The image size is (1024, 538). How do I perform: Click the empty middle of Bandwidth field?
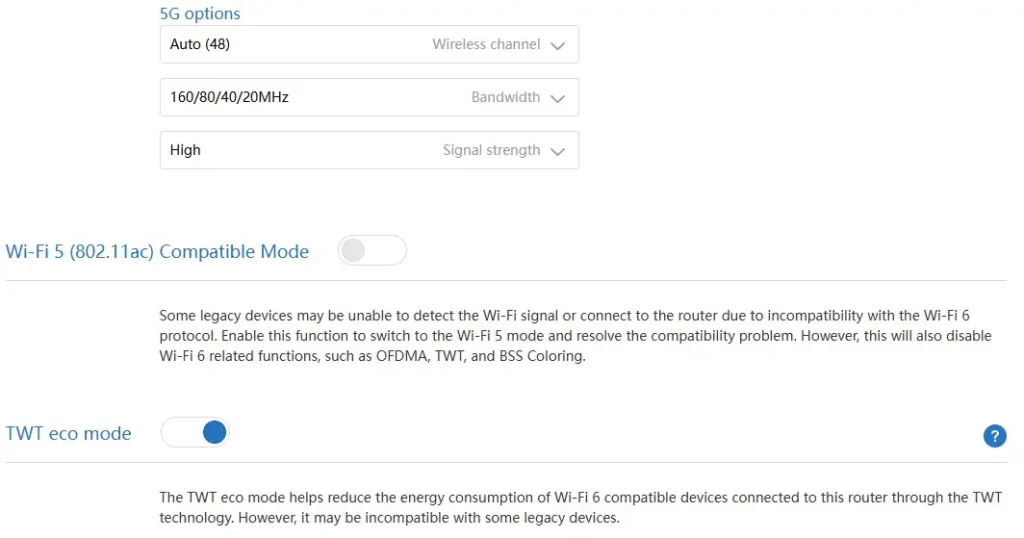point(379,97)
